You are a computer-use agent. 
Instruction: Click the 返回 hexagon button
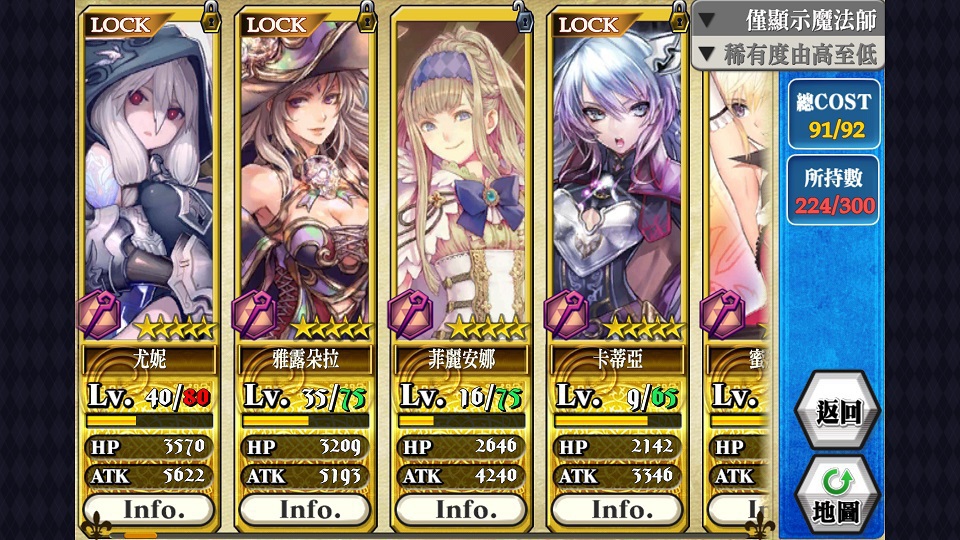point(837,411)
